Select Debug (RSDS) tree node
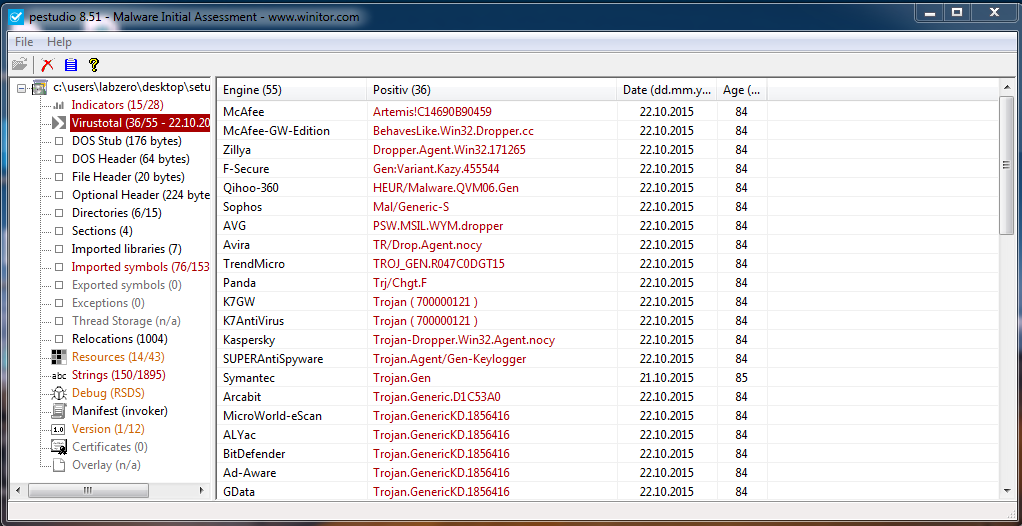 tap(108, 393)
